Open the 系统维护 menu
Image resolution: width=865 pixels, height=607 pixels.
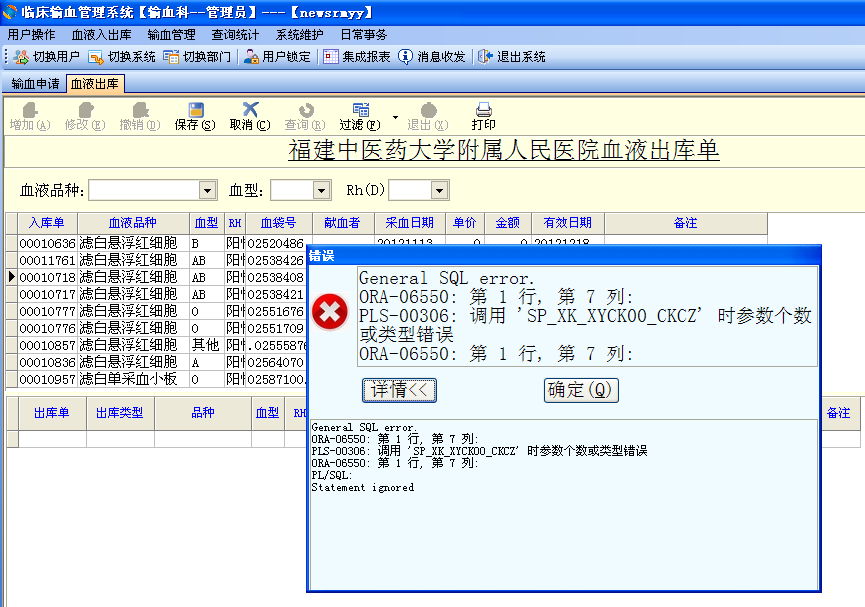[x=300, y=35]
